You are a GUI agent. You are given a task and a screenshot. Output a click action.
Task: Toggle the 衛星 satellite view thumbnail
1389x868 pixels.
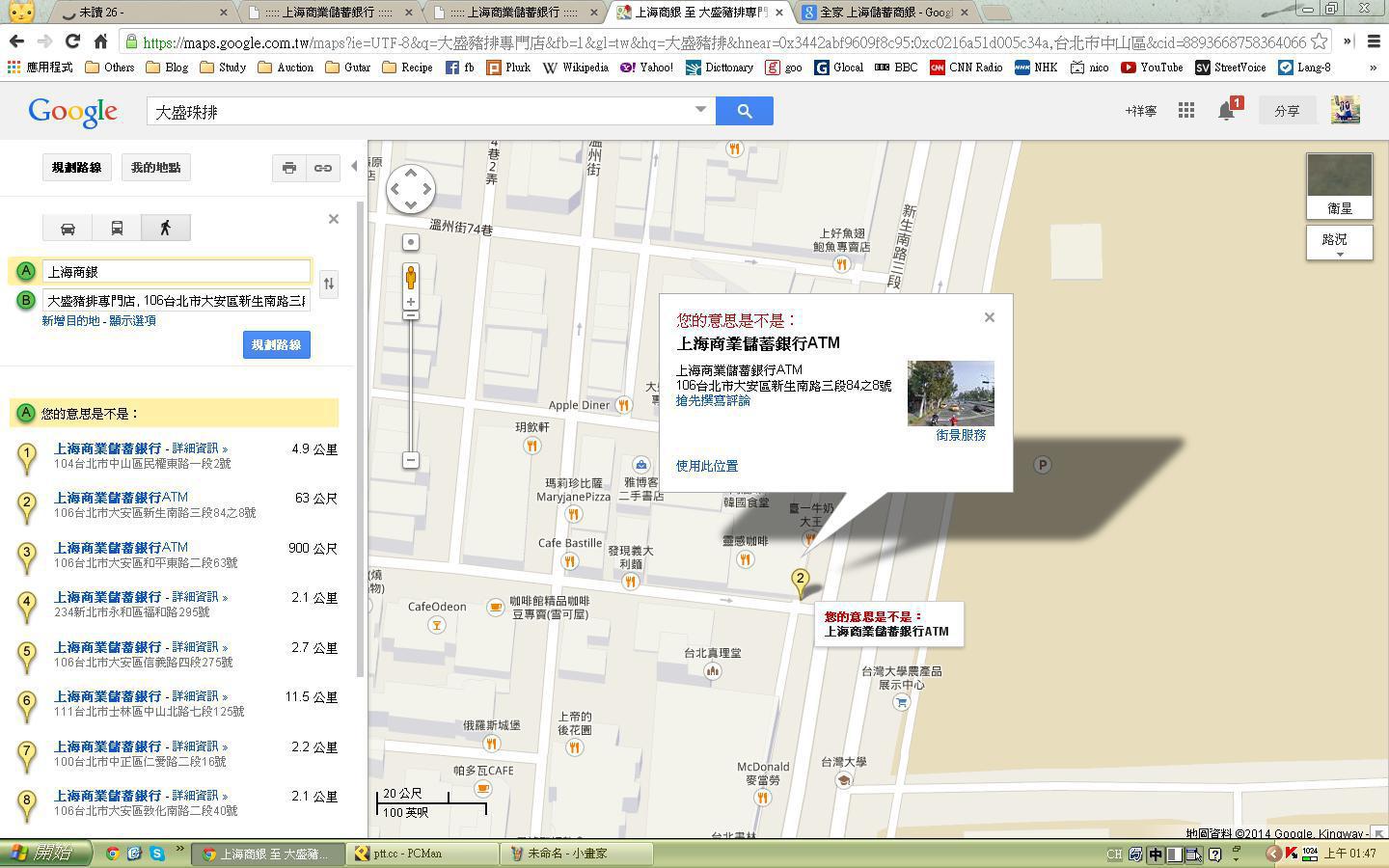(x=1339, y=186)
